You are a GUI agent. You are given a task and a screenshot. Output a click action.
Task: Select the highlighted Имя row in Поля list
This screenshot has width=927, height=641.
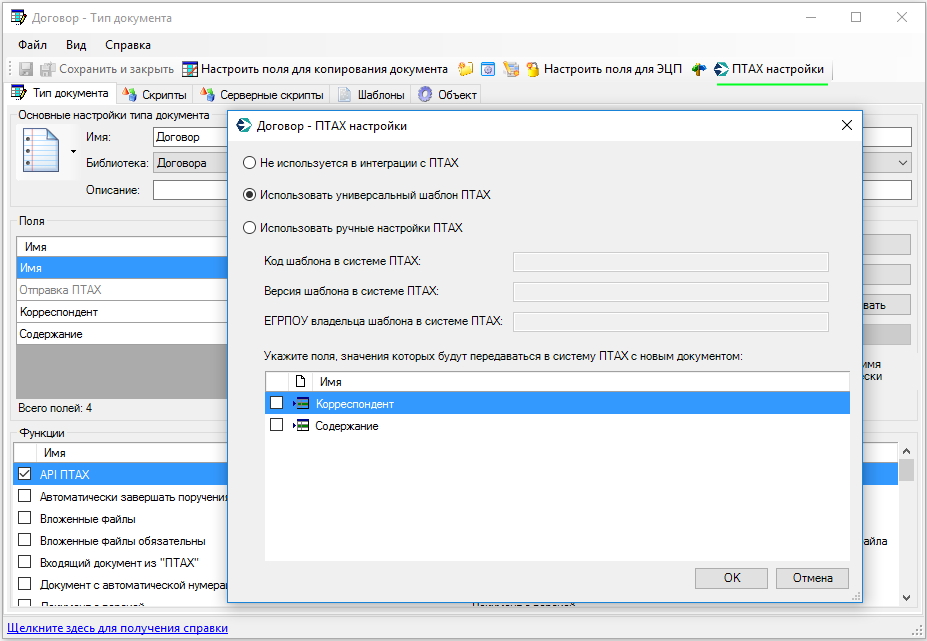(122, 268)
